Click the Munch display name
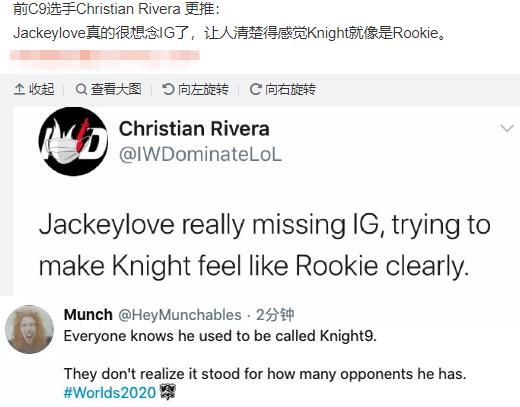Image resolution: width=520 pixels, height=407 pixels. point(88,315)
